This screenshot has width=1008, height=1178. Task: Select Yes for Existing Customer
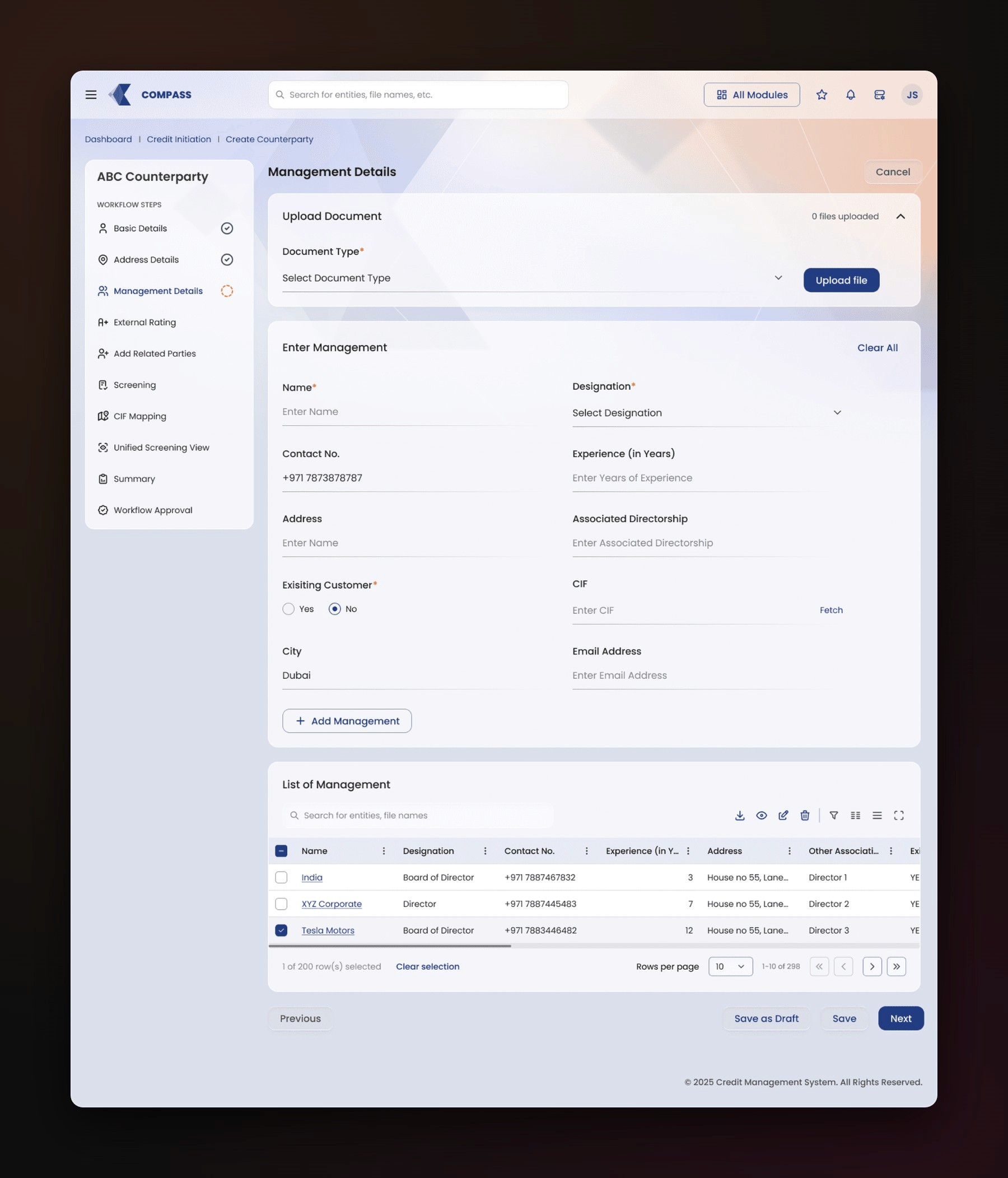click(x=288, y=609)
